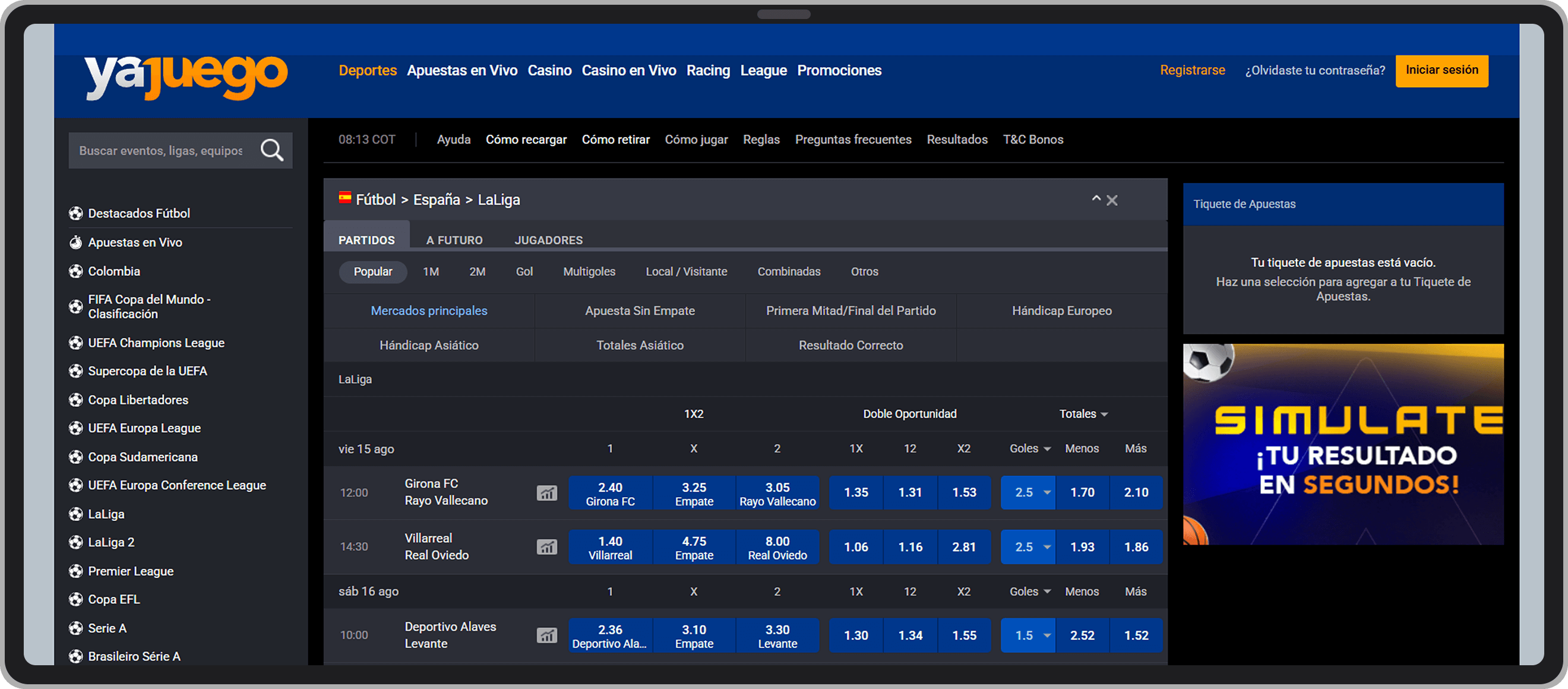Click ball icon beside Copa Libertadores
Screen dimensions: 1568x689
pyautogui.click(x=75, y=400)
